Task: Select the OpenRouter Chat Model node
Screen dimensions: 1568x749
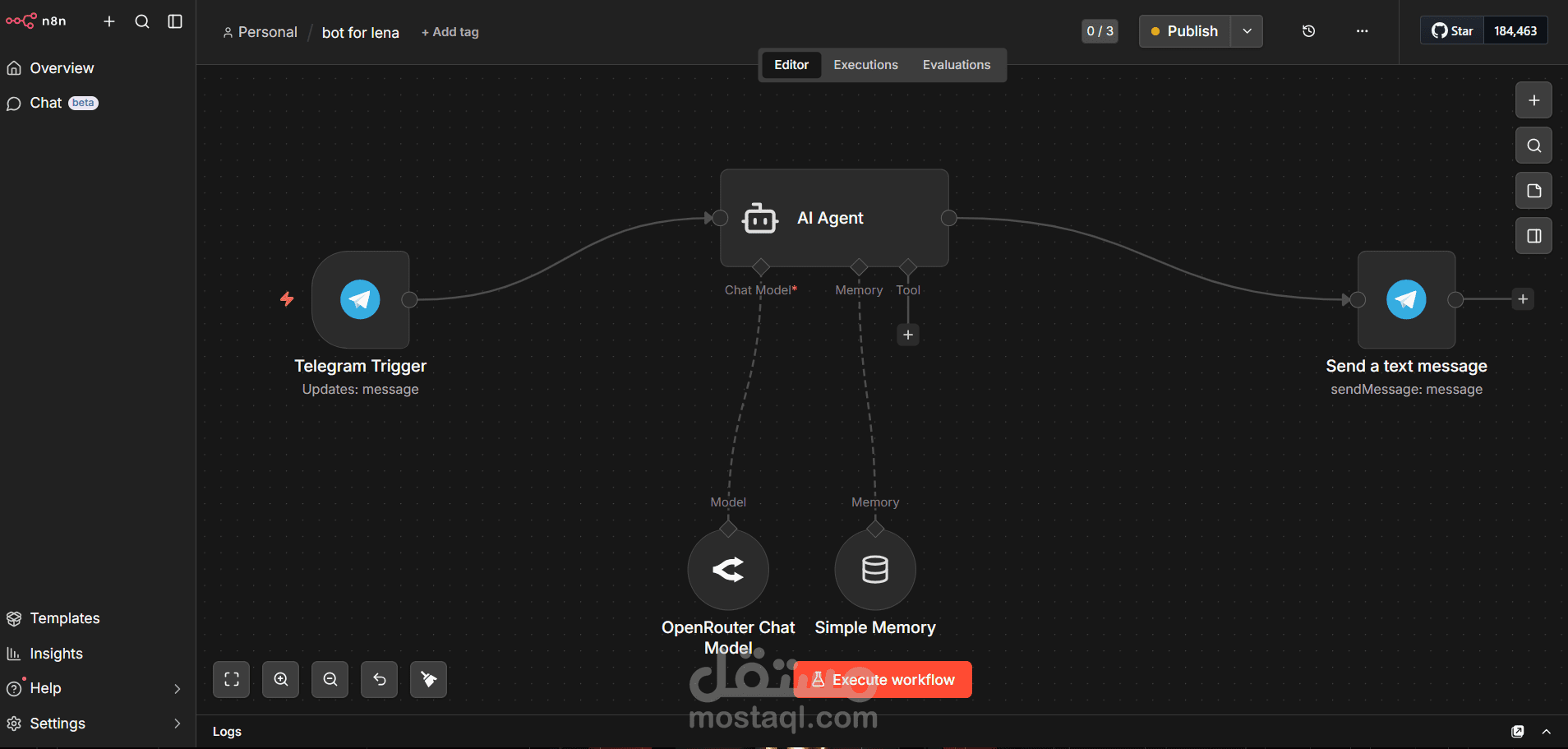Action: tap(728, 570)
